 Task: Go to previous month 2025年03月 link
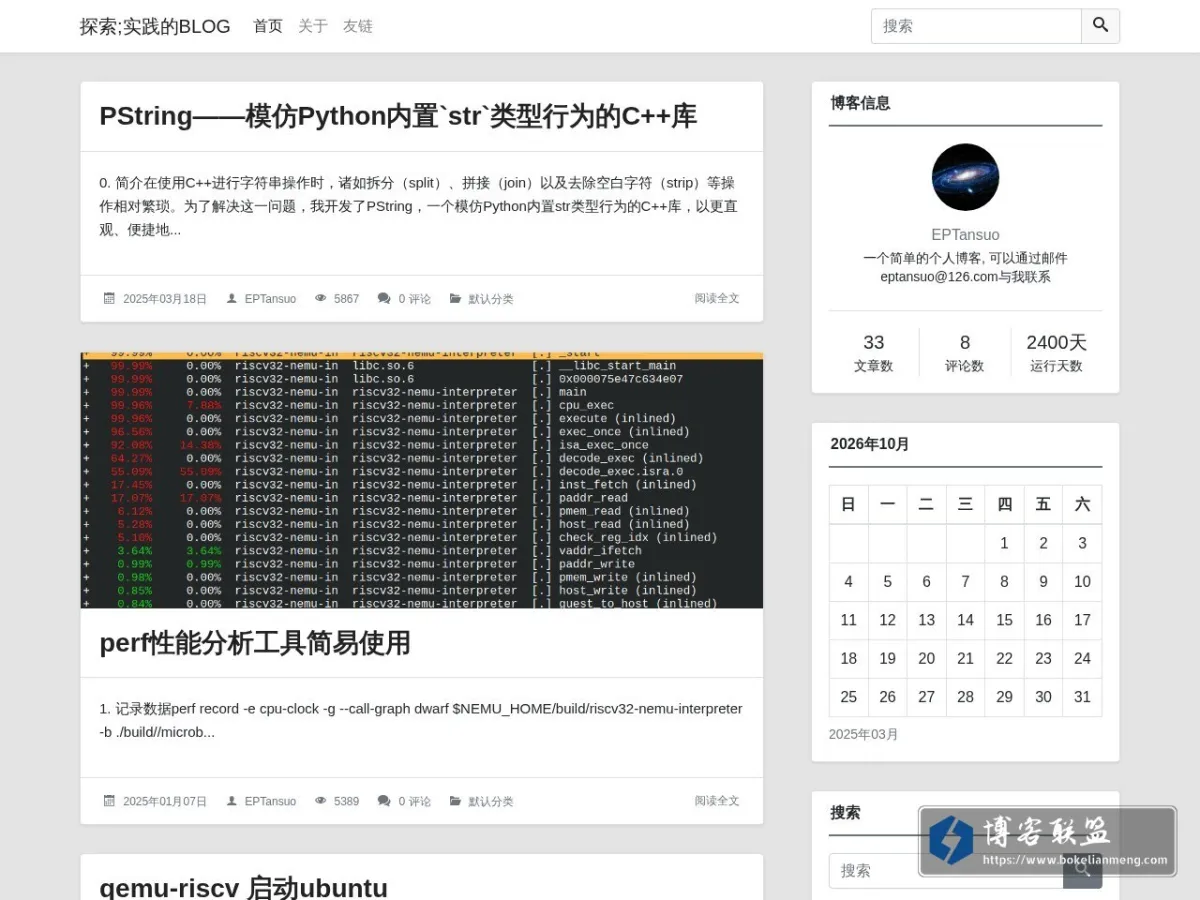point(864,734)
